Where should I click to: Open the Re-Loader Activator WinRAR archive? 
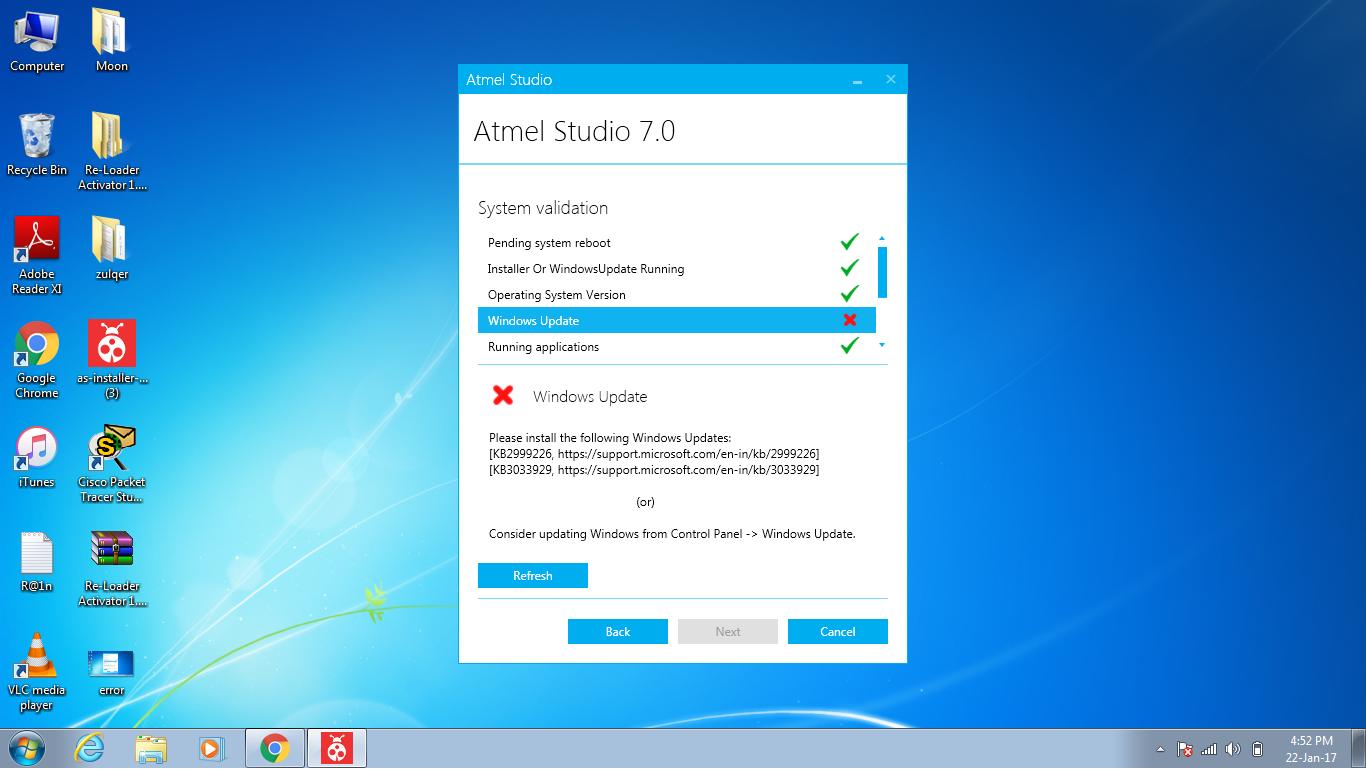[x=112, y=568]
